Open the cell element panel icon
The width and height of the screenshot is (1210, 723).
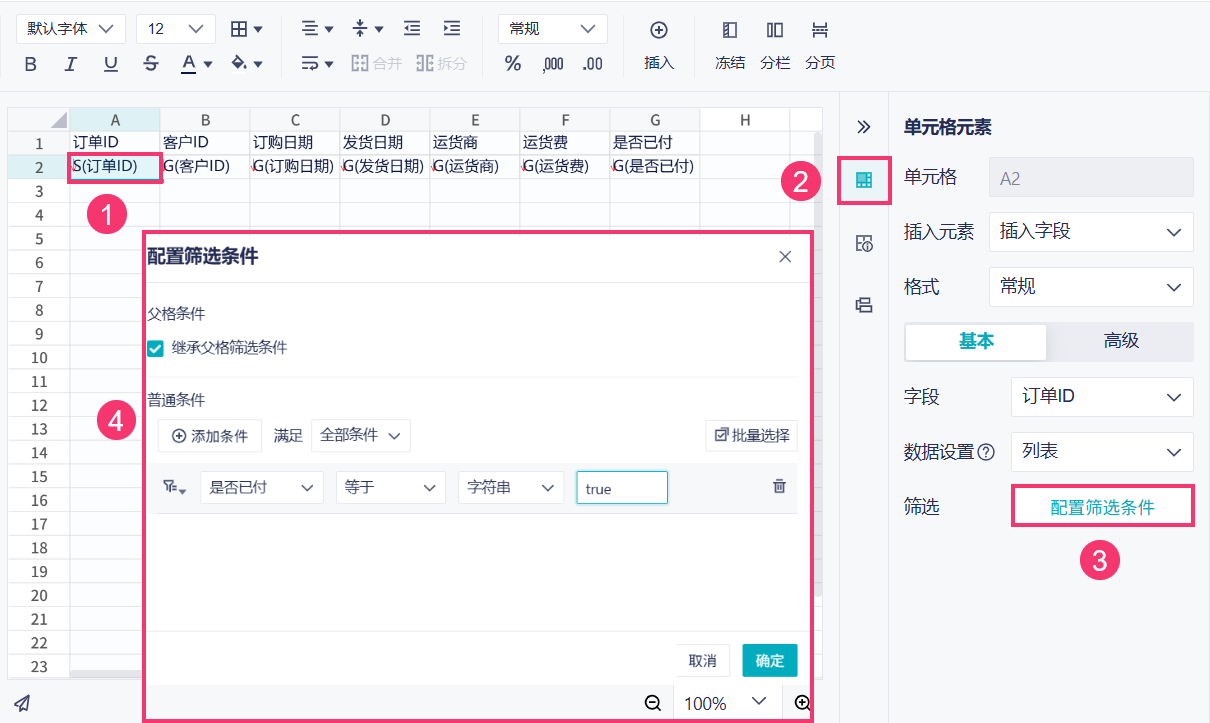tap(864, 181)
